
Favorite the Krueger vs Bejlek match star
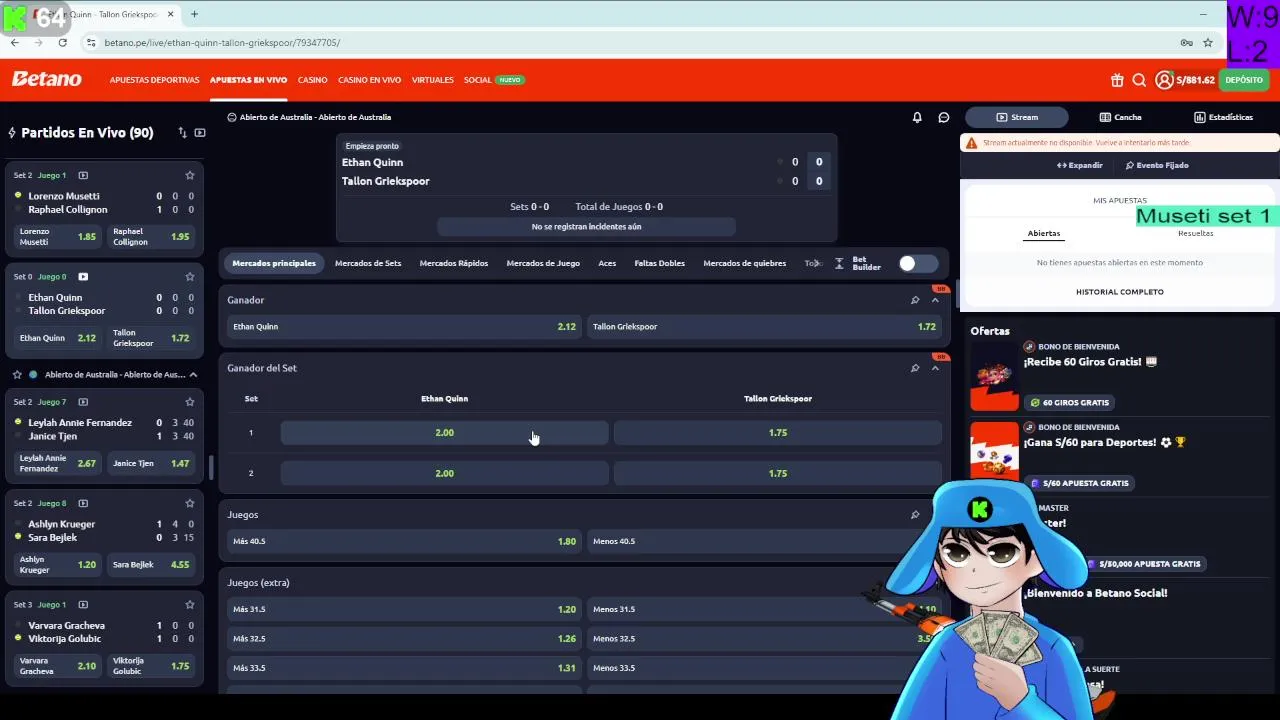pos(190,503)
